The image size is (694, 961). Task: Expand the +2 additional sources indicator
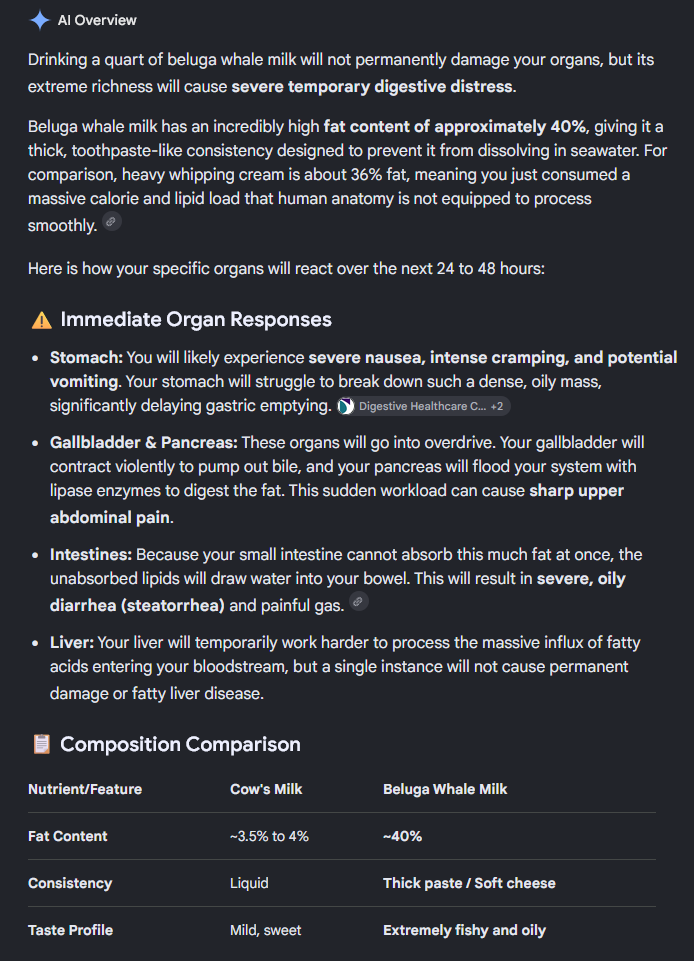click(x=497, y=406)
